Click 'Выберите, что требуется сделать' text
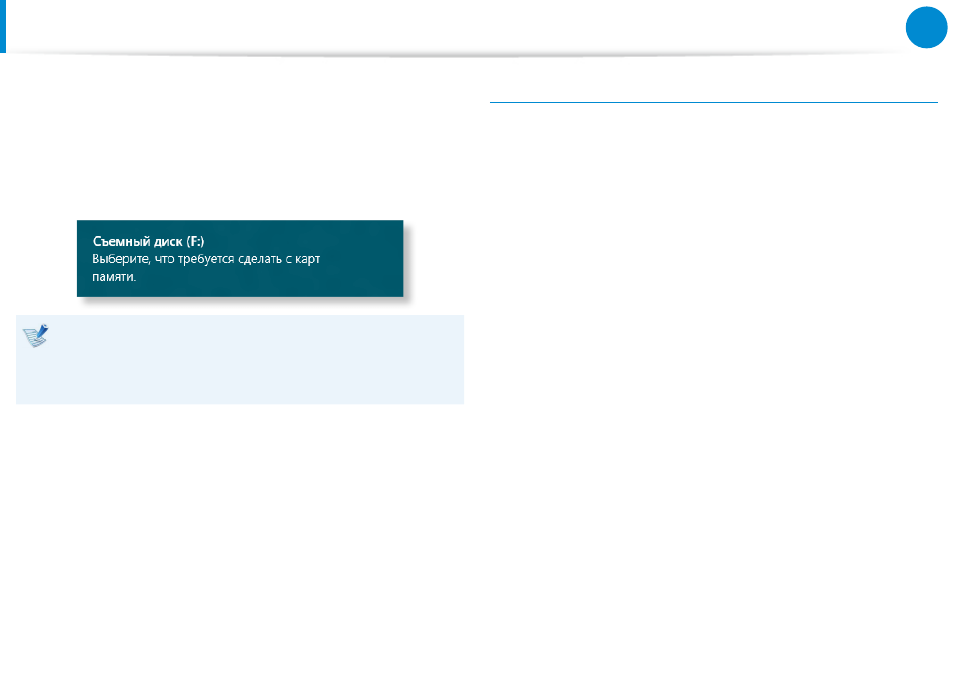This screenshot has height=677, width=954. point(187,259)
